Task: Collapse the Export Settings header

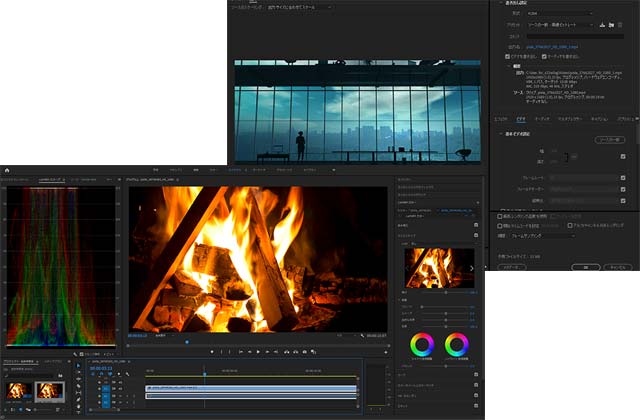Action: coord(501,2)
